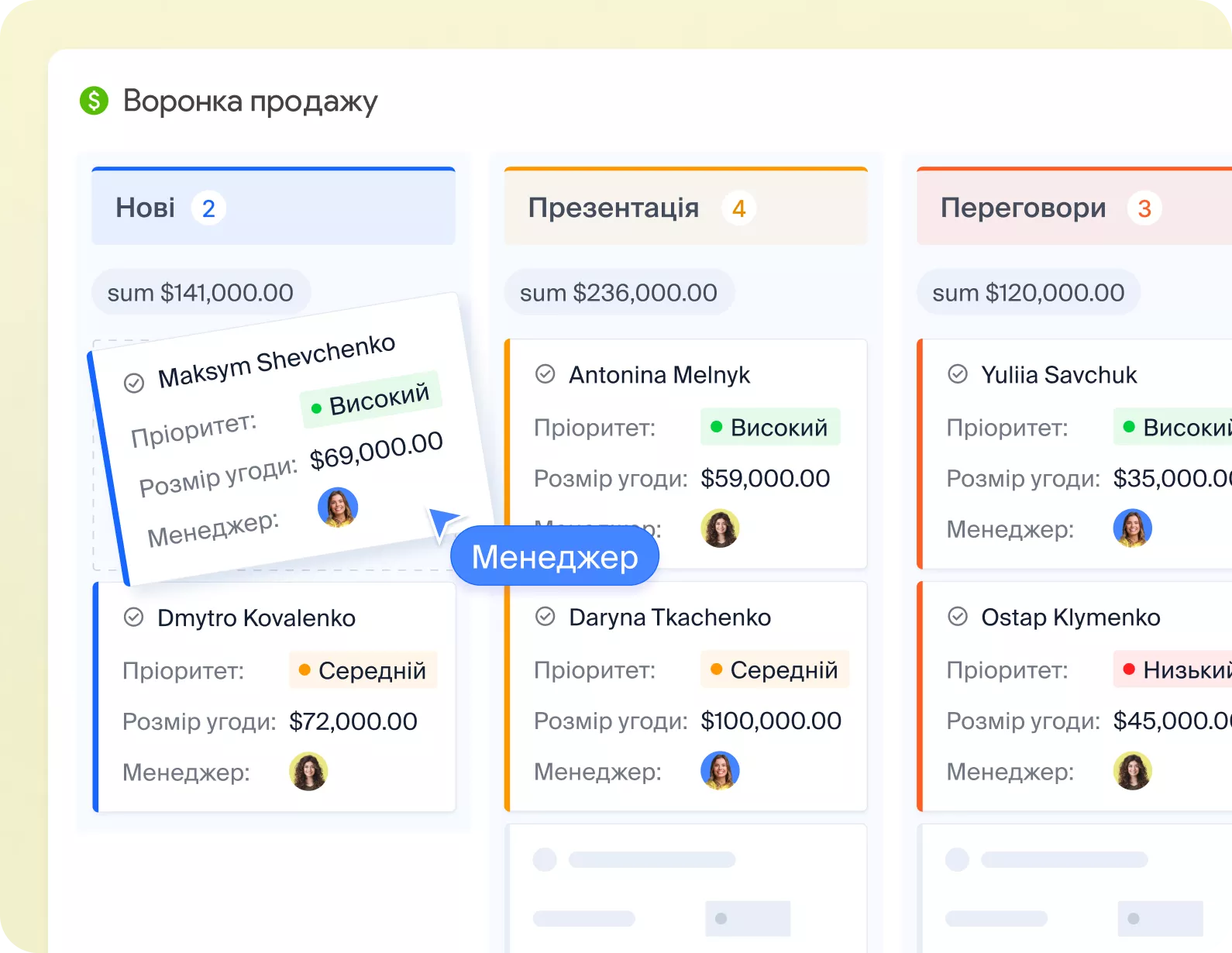Click the blue Менеджер tooltip label

pyautogui.click(x=555, y=556)
